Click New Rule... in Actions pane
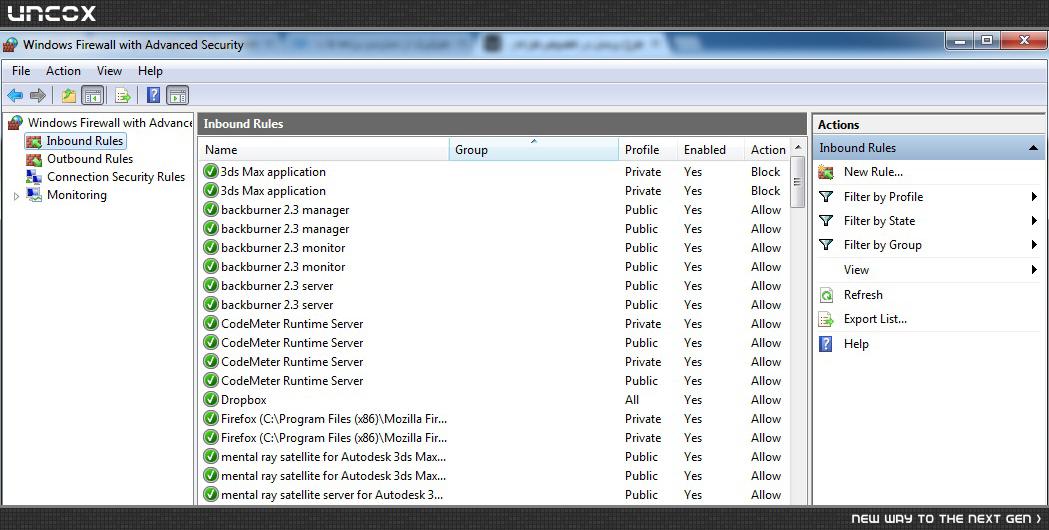This screenshot has height=530, width=1049. pyautogui.click(x=873, y=172)
